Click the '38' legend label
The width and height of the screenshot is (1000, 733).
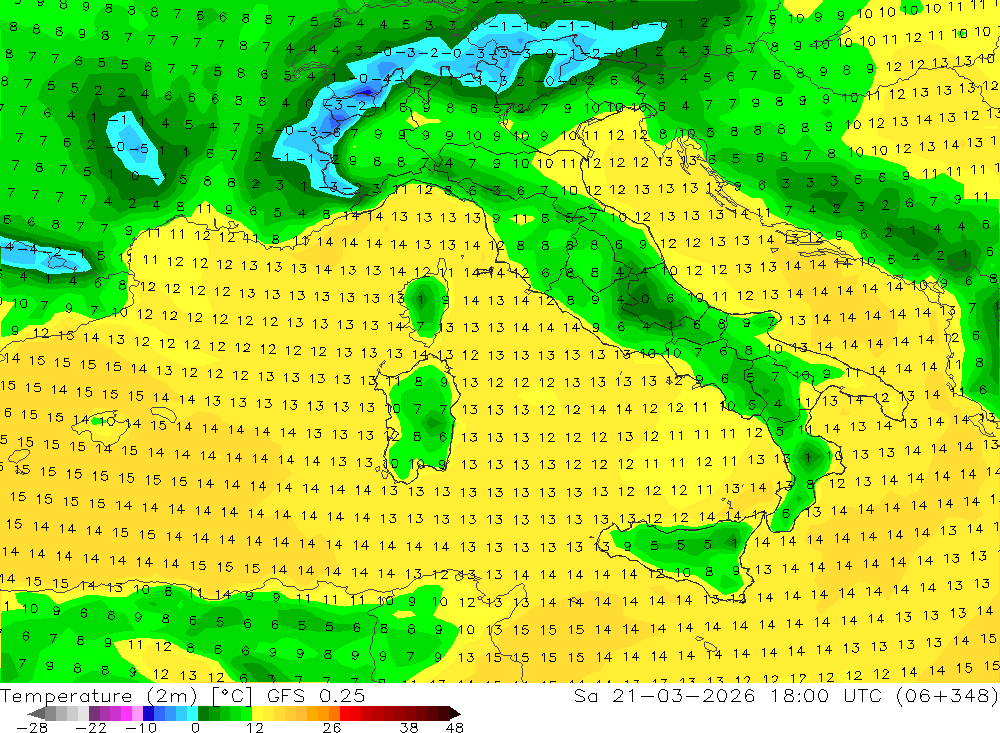(409, 728)
